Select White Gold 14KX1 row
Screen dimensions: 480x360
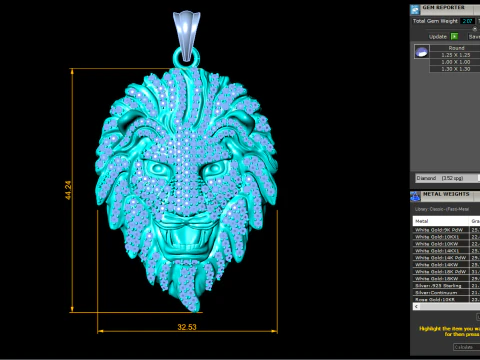click(446, 251)
